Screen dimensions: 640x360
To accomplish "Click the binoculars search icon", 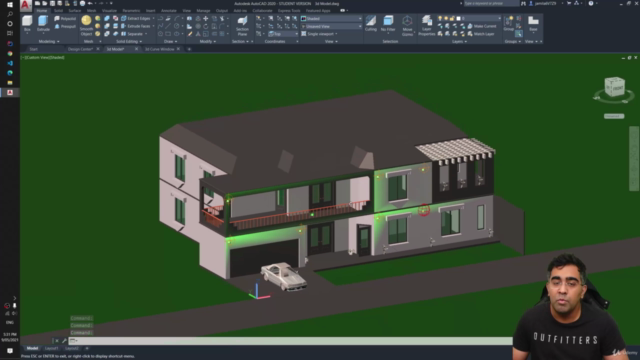I will pyautogui.click(x=523, y=3).
